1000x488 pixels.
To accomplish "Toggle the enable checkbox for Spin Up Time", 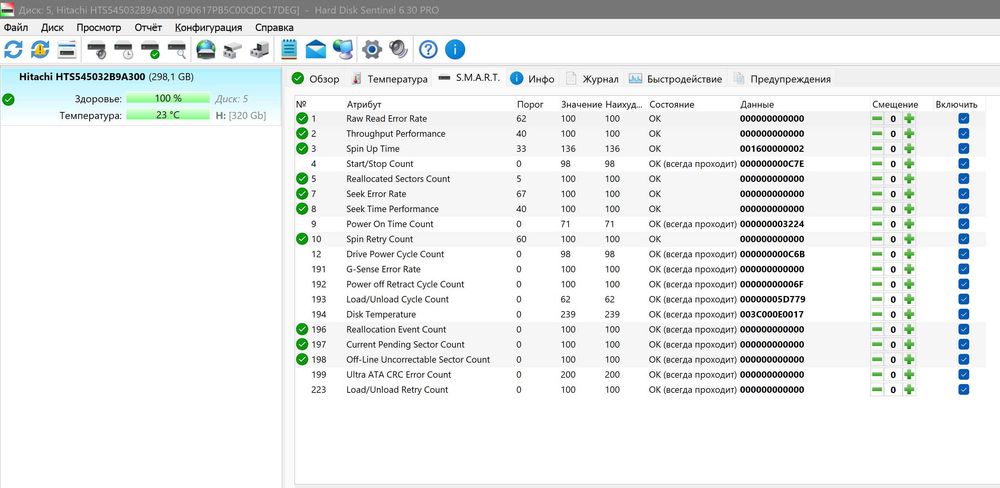I will [x=964, y=149].
